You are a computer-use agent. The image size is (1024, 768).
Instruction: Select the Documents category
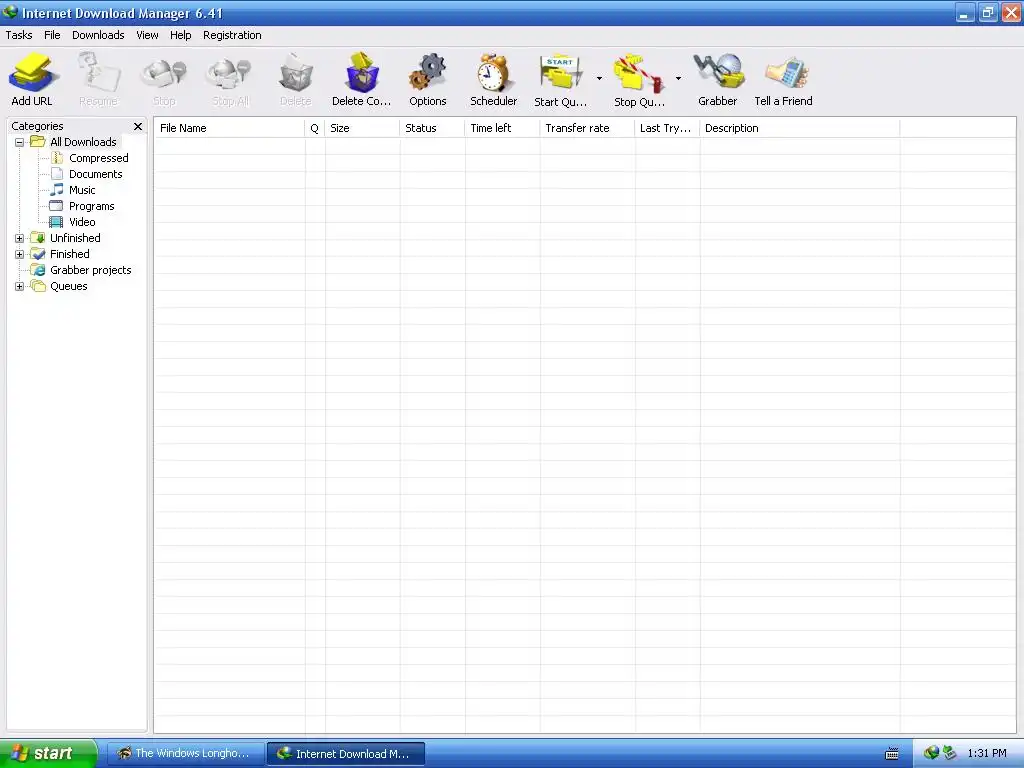click(95, 174)
